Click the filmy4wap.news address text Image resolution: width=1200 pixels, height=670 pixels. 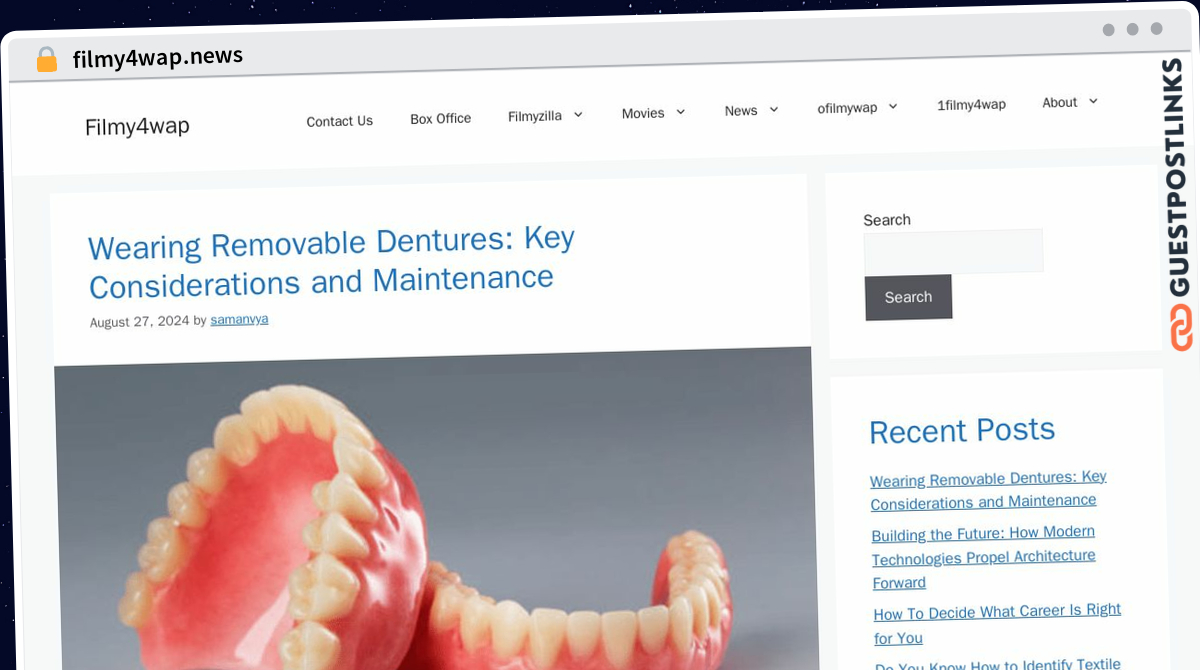click(x=158, y=57)
